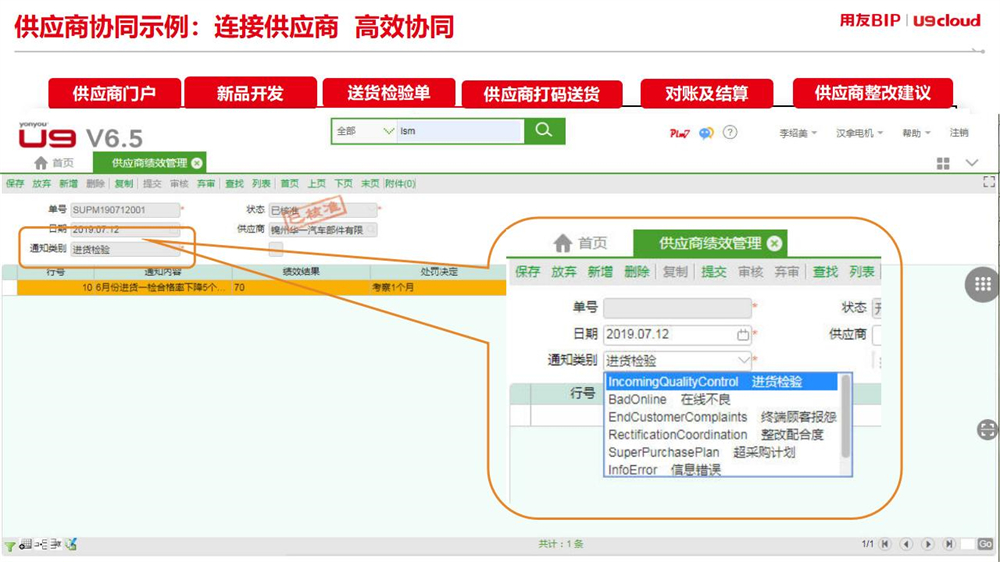This screenshot has height=562, width=1000.
Task: Open the calendar icon in enlarged 日期 field
Action: (x=742, y=334)
